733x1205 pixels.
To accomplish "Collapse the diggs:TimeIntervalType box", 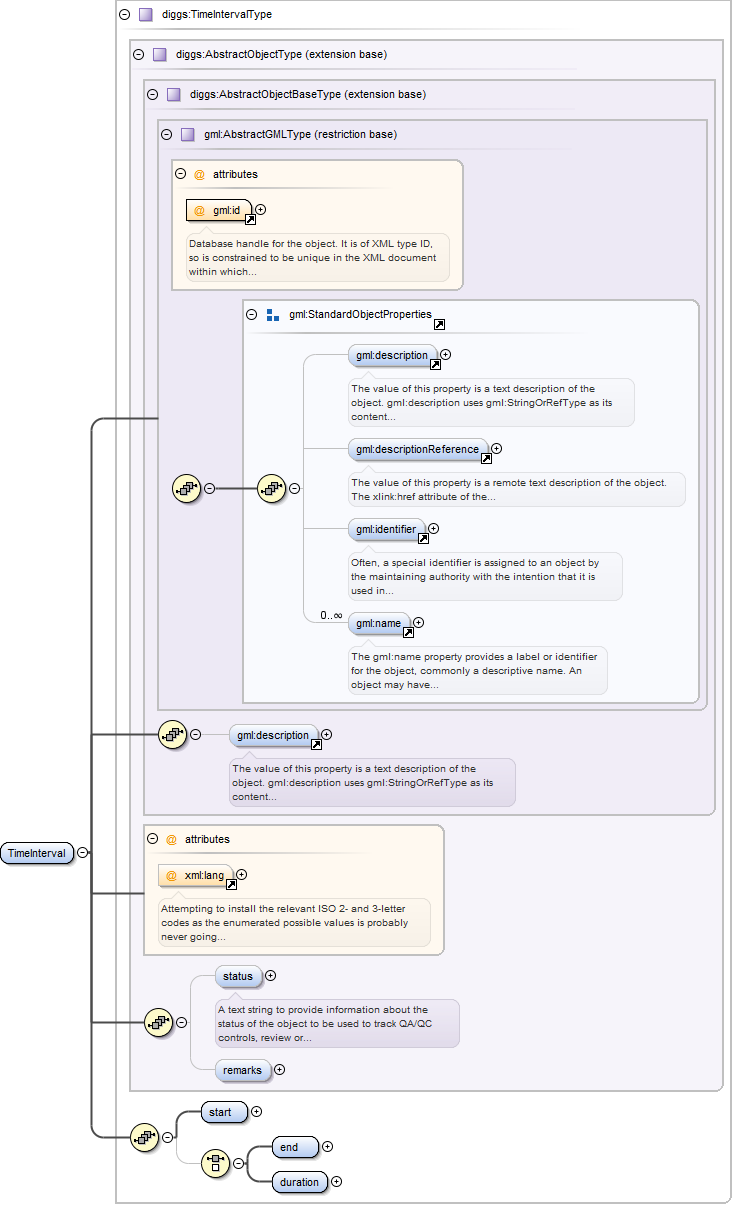I will click(124, 15).
